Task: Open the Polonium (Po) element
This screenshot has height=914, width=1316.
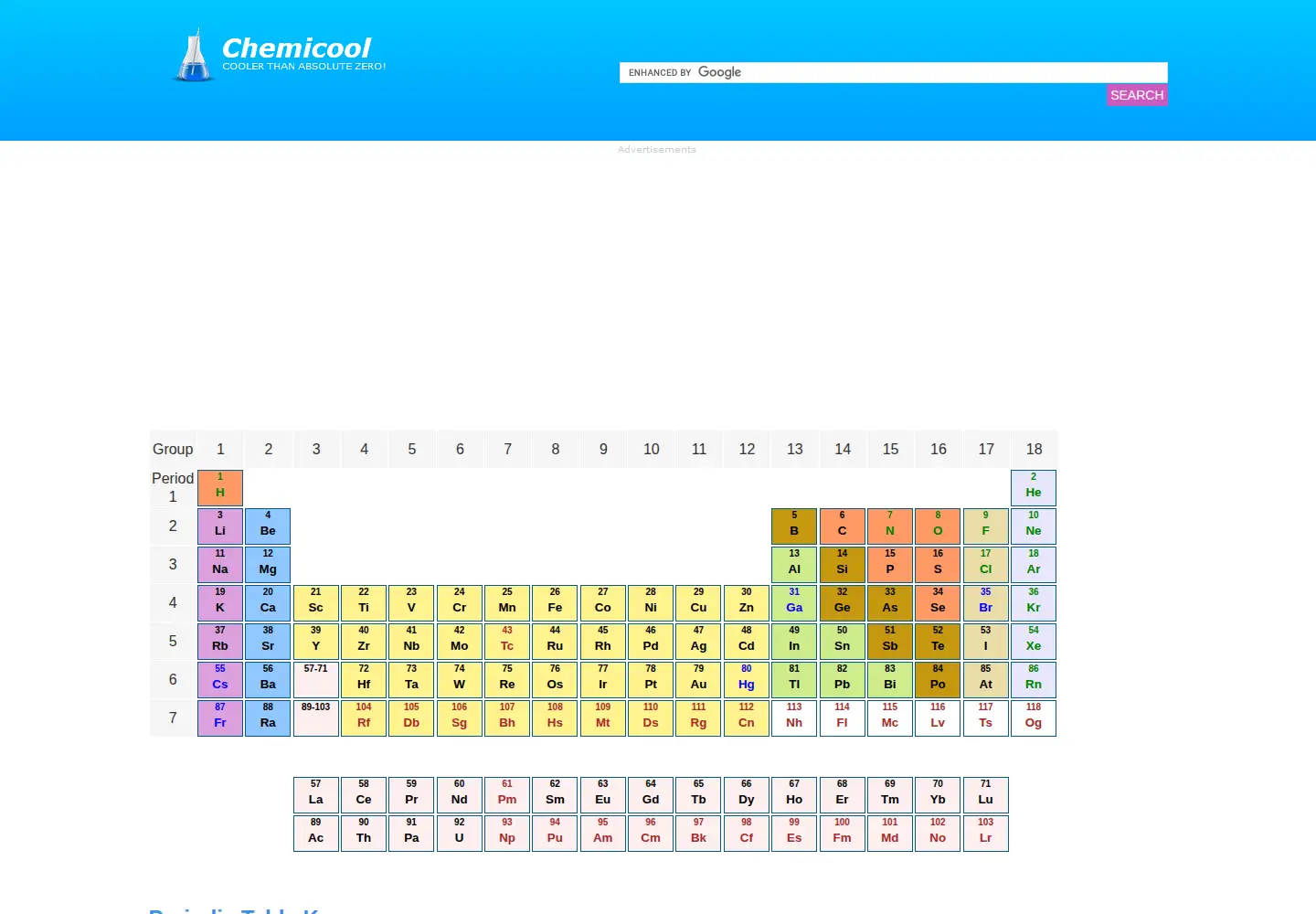Action: point(938,680)
